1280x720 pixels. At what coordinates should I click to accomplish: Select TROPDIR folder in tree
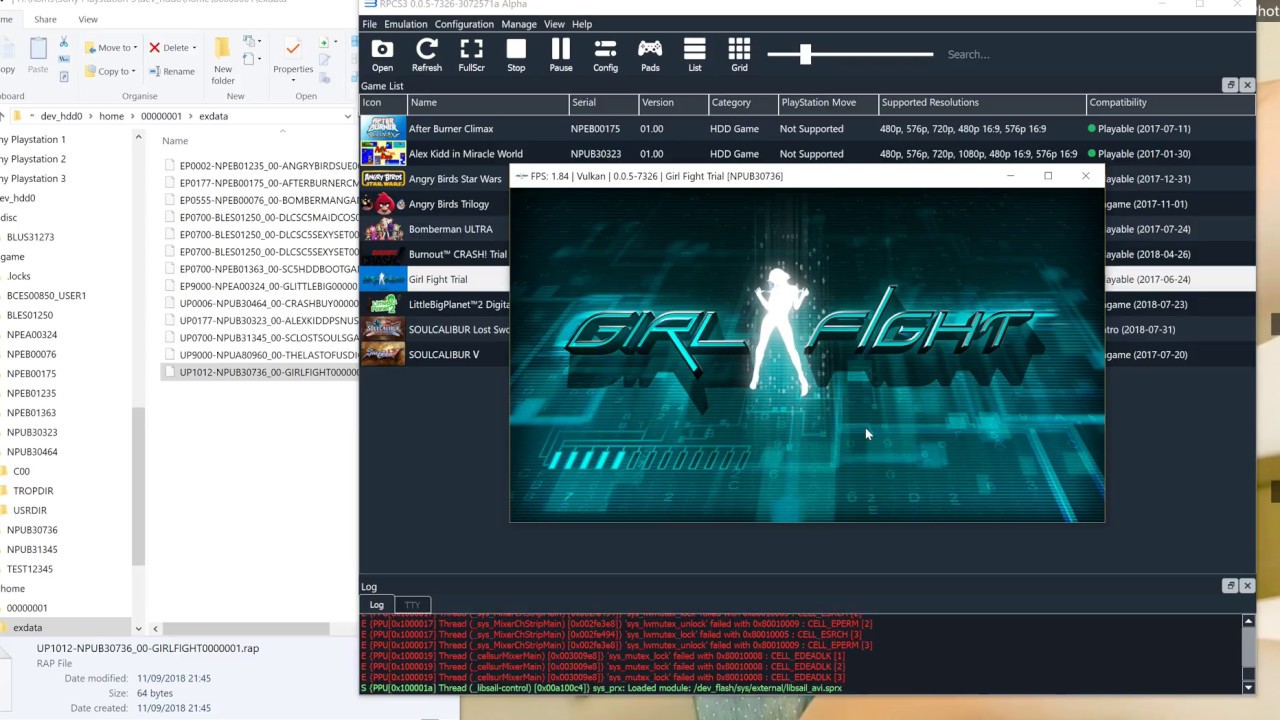point(33,491)
